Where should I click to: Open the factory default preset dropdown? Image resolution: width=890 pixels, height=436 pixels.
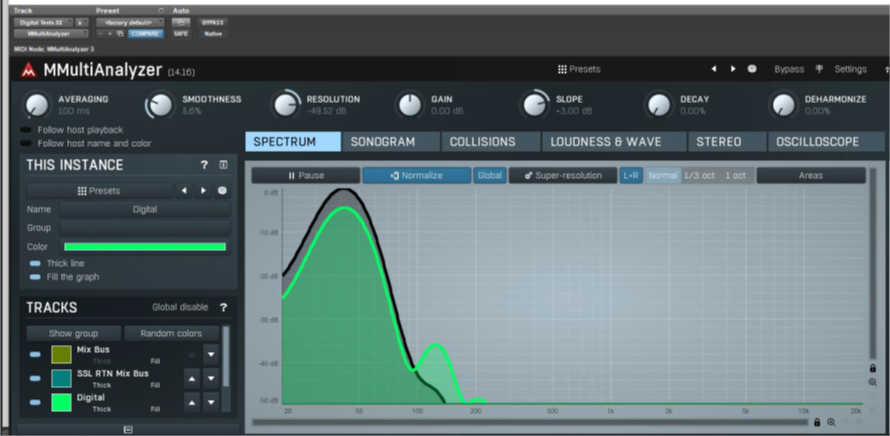tap(127, 21)
